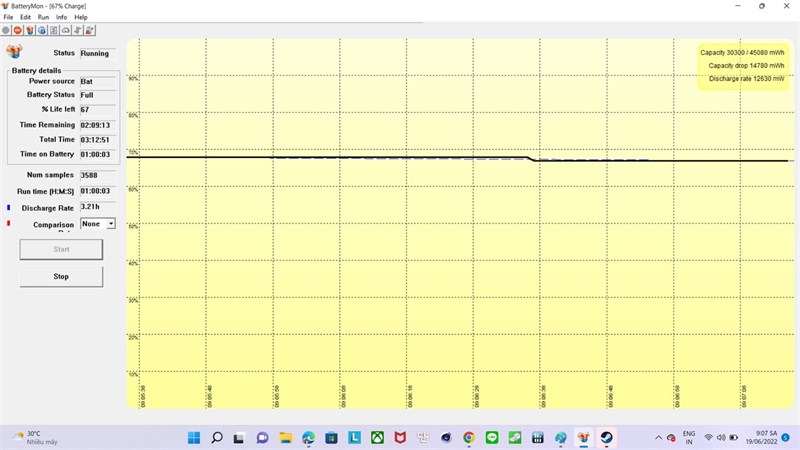Open the Edit menu
Viewport: 800px width, 450px height.
tap(26, 17)
